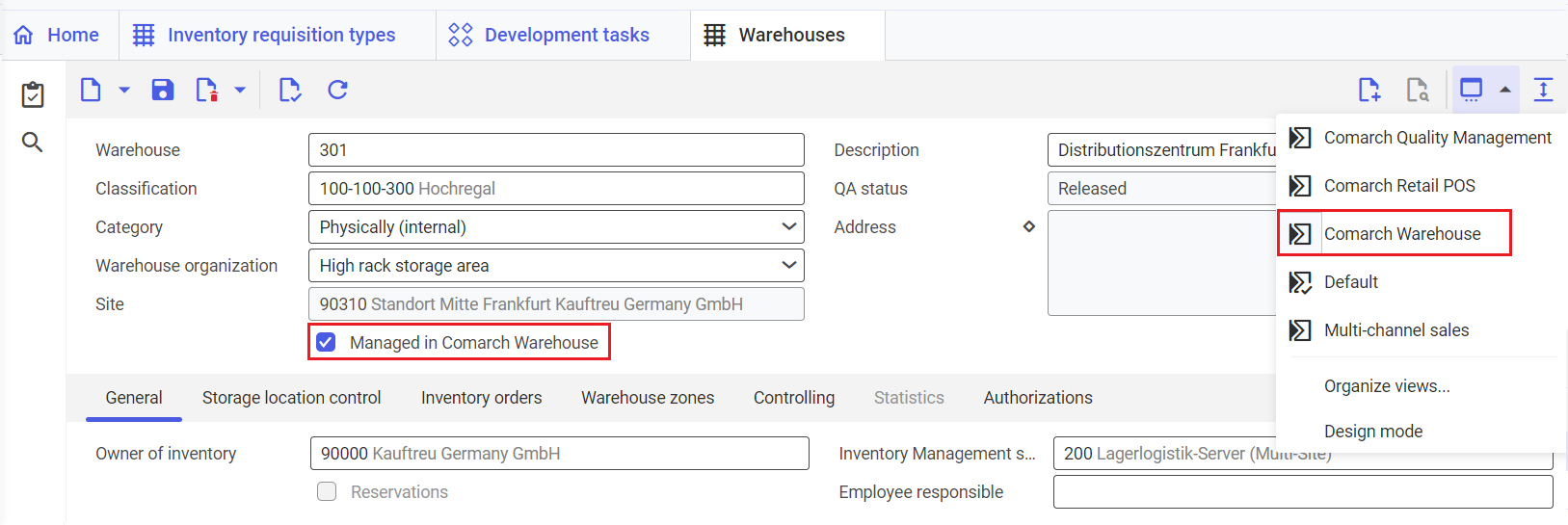This screenshot has width=1568, height=525.
Task: Open Inventory orders tab
Action: tap(481, 398)
